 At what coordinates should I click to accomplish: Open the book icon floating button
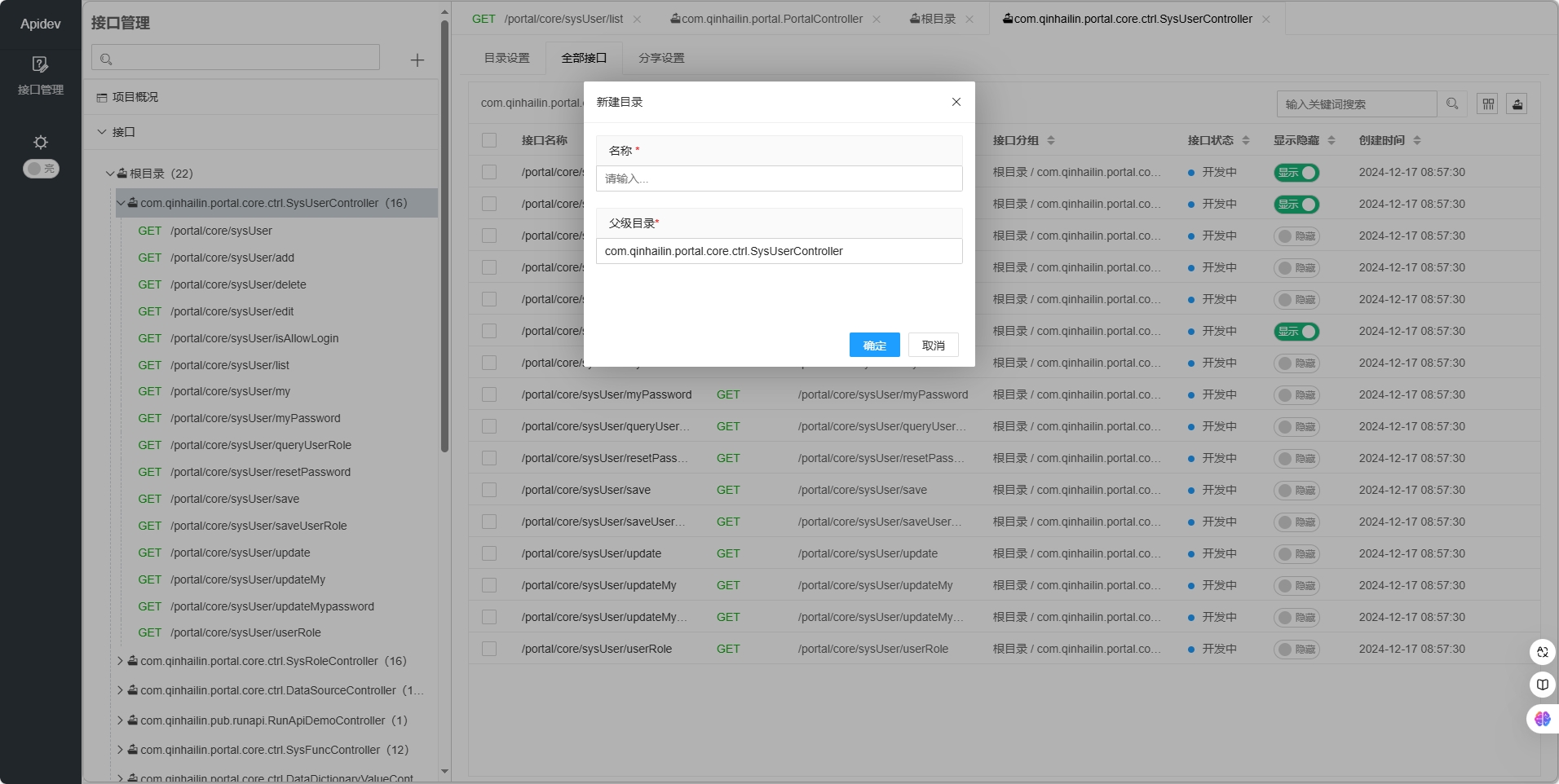[x=1542, y=685]
